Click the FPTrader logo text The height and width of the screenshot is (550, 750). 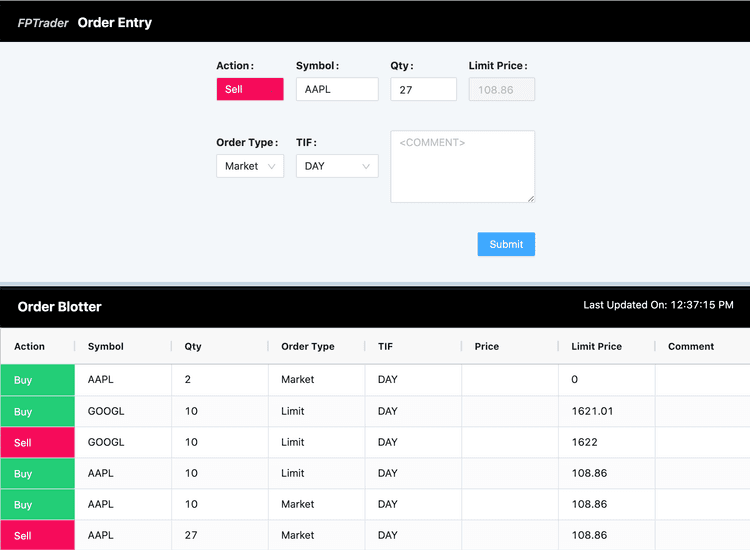43,23
